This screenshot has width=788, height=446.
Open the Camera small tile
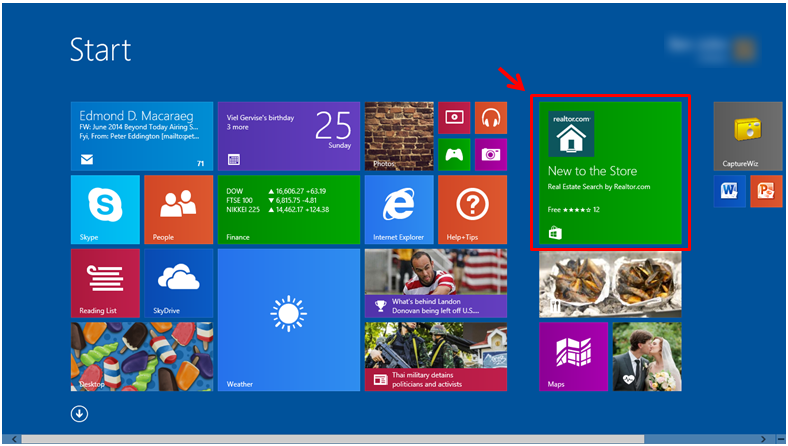pyautogui.click(x=490, y=154)
